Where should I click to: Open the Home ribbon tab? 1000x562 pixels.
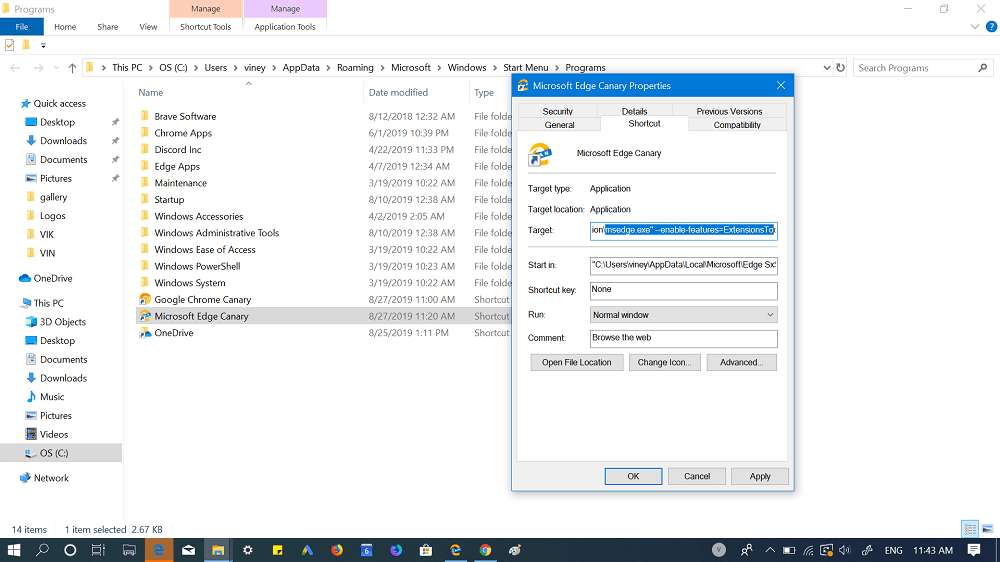65,27
